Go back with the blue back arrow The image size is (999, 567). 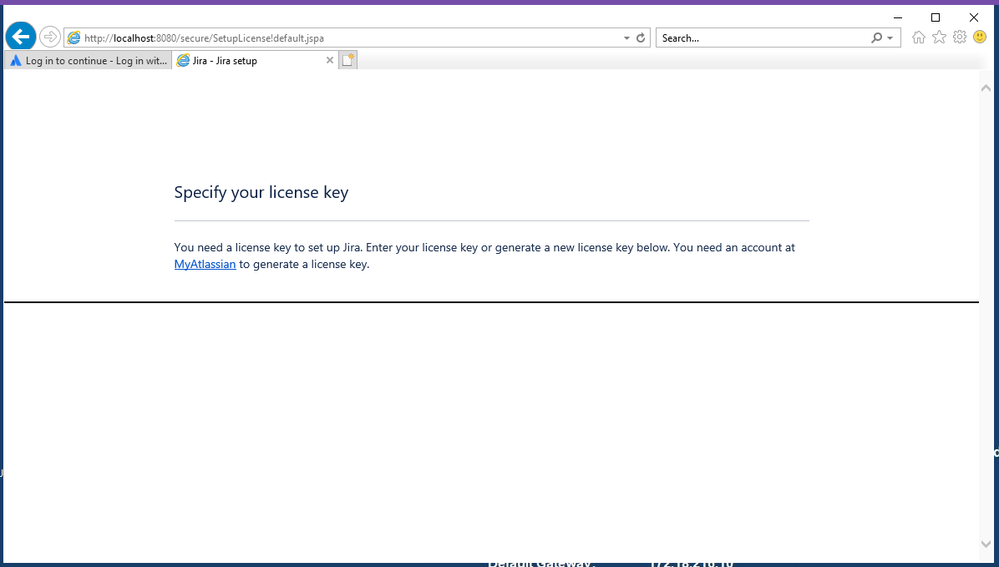pos(21,37)
